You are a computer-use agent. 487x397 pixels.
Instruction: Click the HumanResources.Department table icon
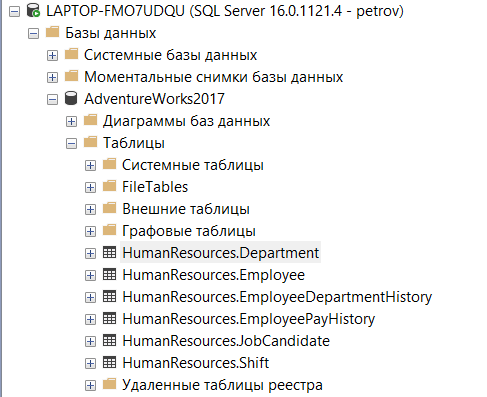pyautogui.click(x=109, y=253)
